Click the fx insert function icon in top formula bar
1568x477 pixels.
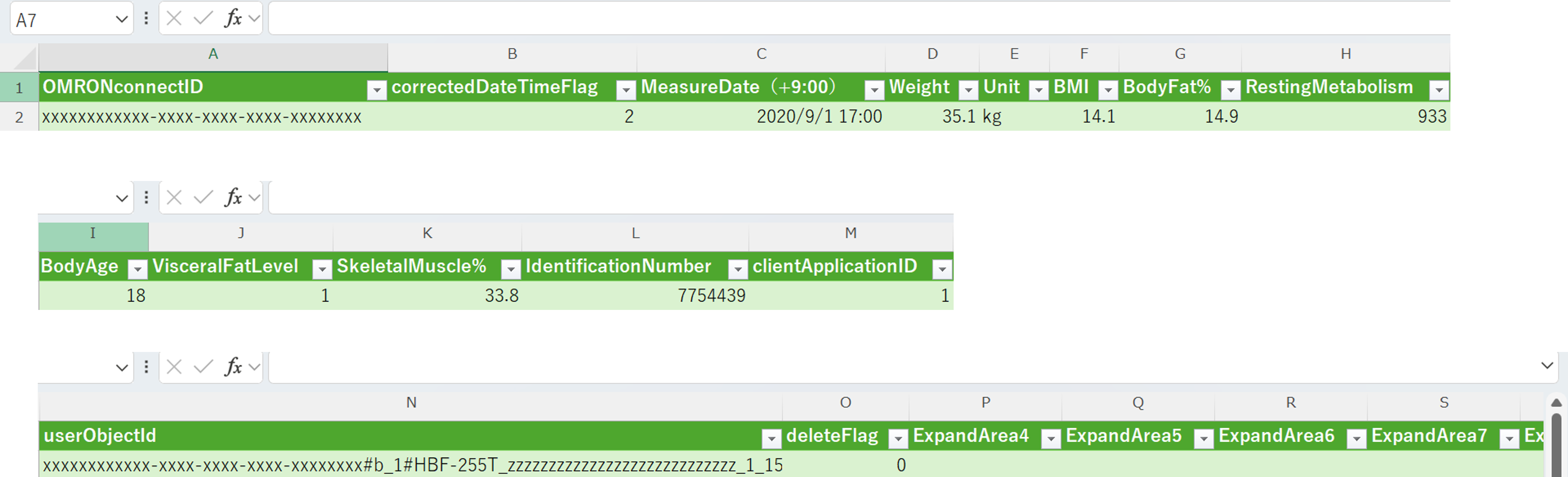[x=233, y=18]
